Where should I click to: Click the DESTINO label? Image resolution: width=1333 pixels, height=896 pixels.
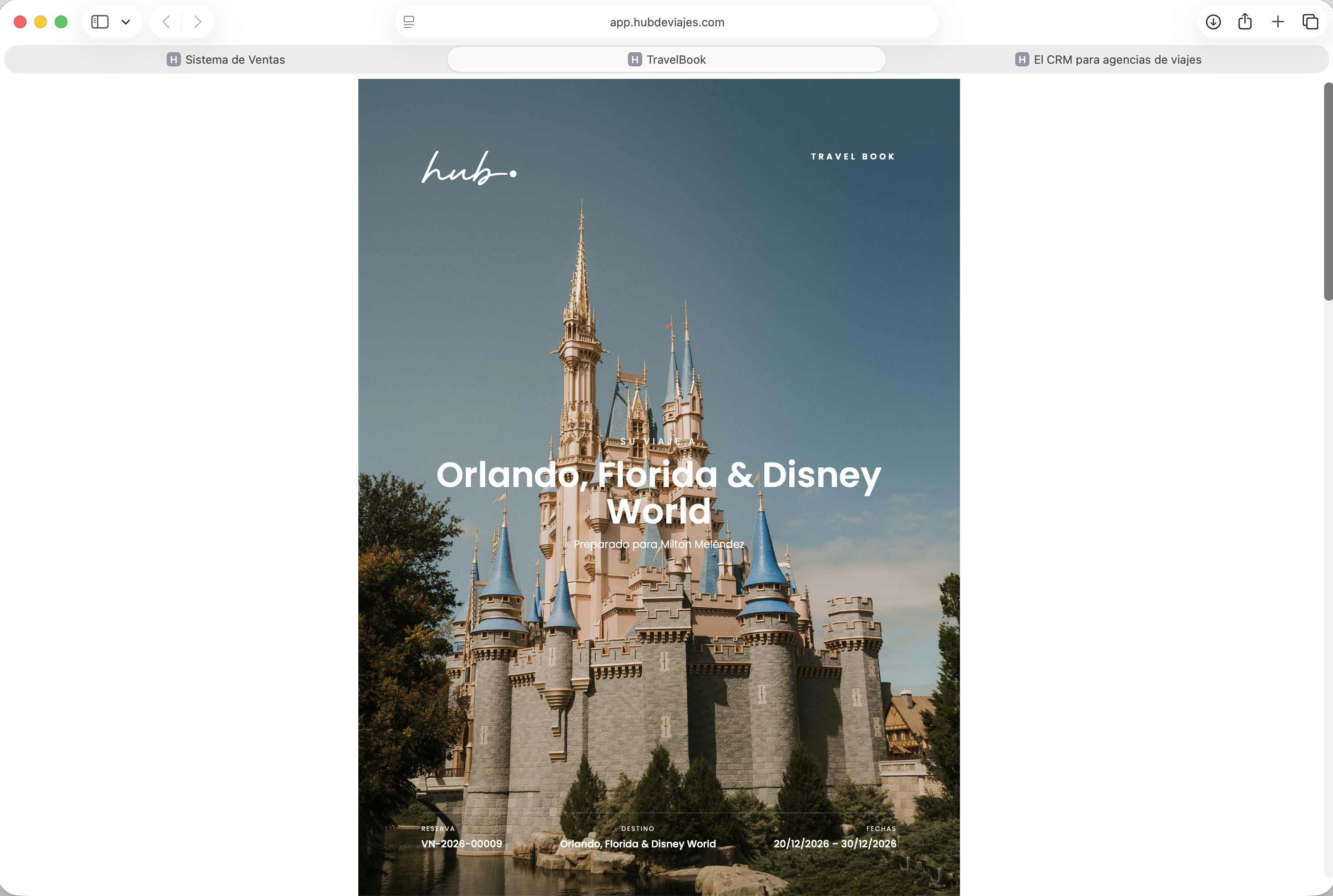tap(638, 829)
